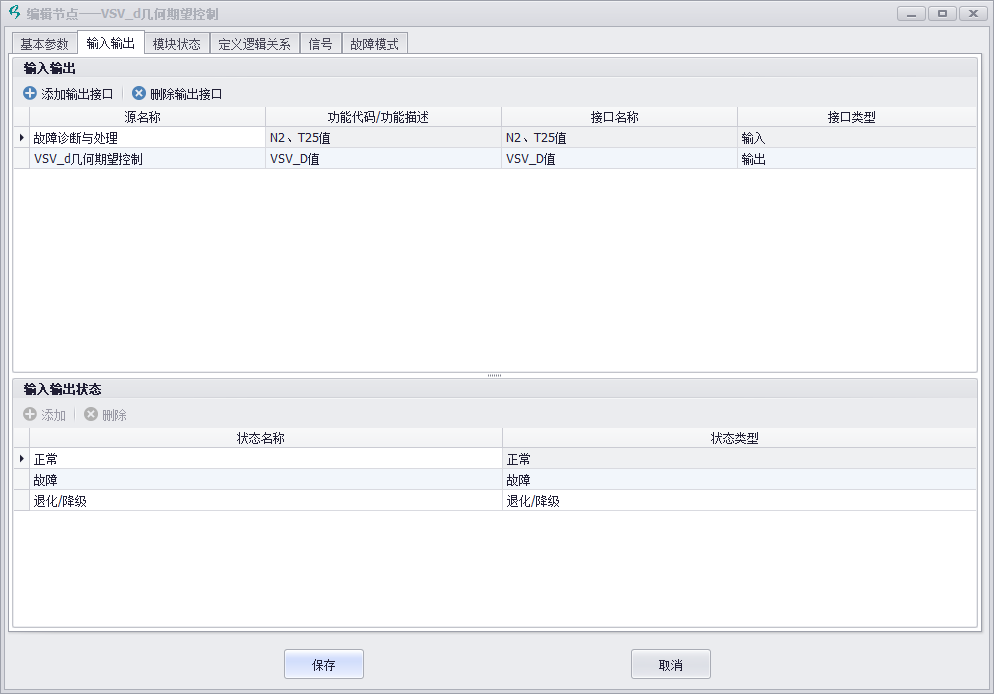Close the 编辑节点 window
The width and height of the screenshot is (994, 694).
973,13
